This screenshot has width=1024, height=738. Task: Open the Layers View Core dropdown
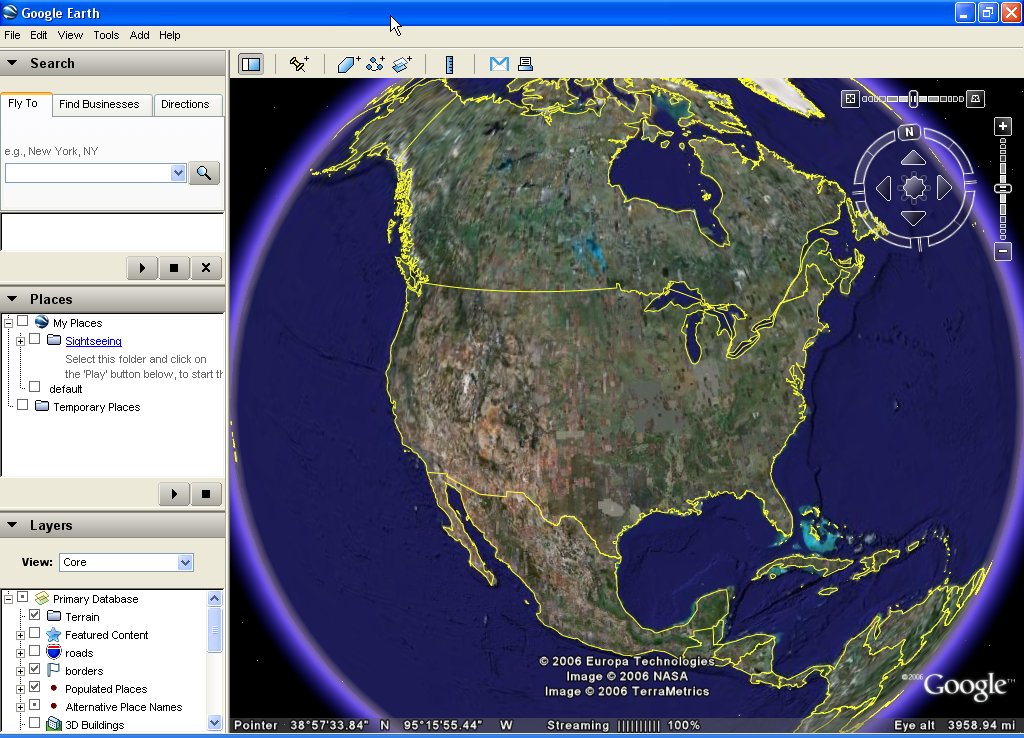pyautogui.click(x=185, y=562)
